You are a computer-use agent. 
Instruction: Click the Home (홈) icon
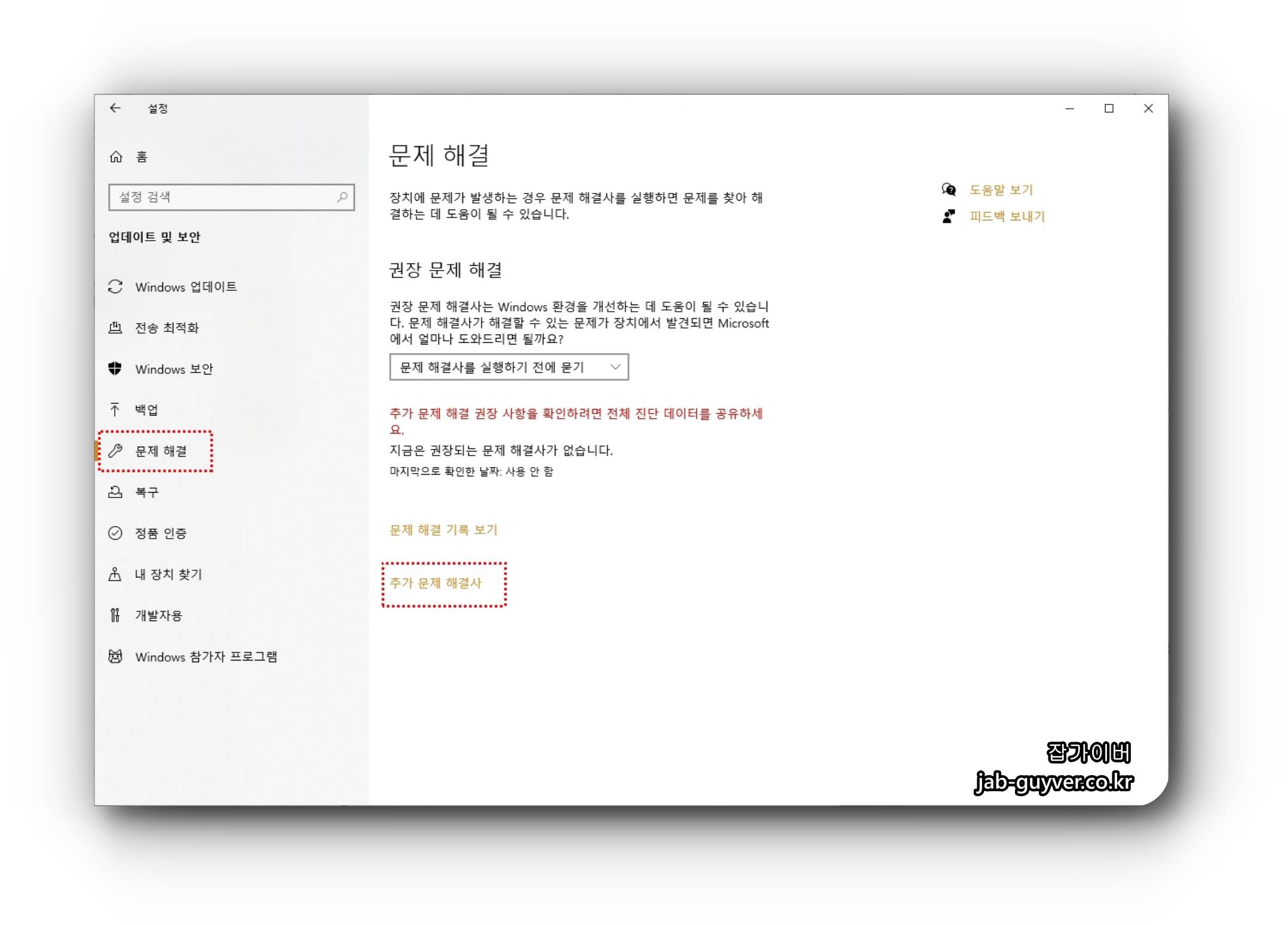click(116, 157)
